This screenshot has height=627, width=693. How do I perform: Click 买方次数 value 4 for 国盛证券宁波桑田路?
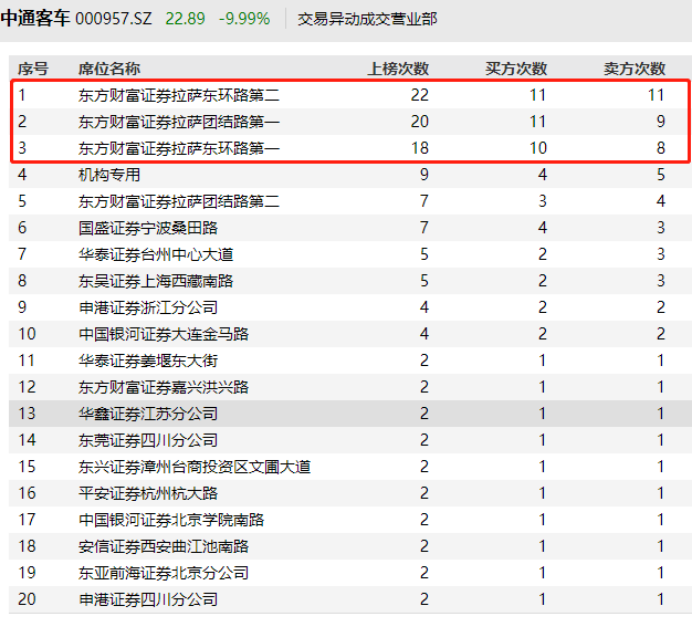[x=542, y=228]
